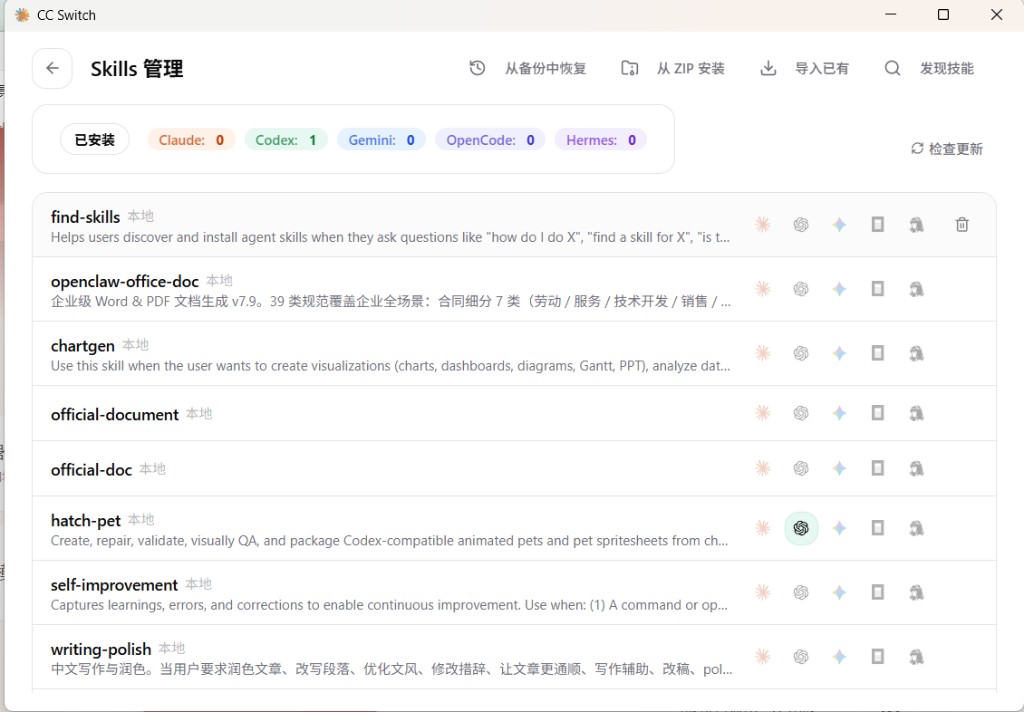This screenshot has height=712, width=1024.
Task: Enable Gemini for hatch-pet
Action: [840, 528]
